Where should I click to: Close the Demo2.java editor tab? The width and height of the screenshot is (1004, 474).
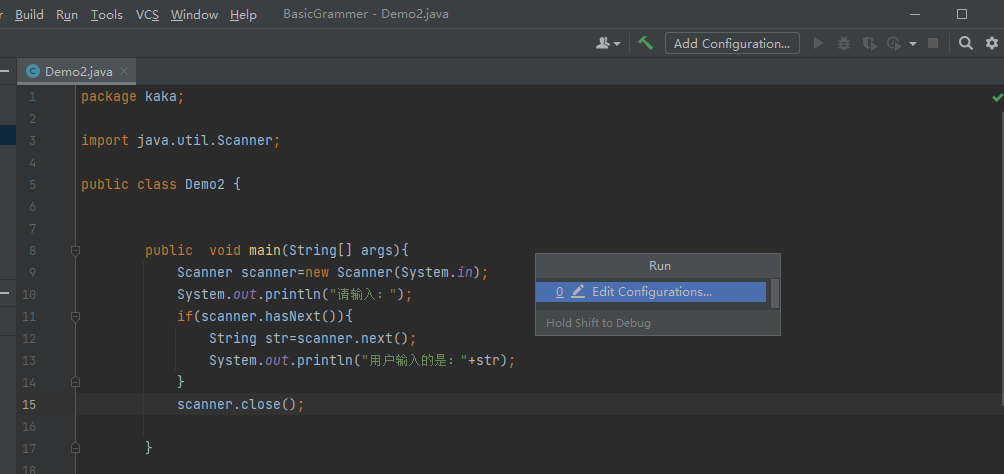(124, 71)
